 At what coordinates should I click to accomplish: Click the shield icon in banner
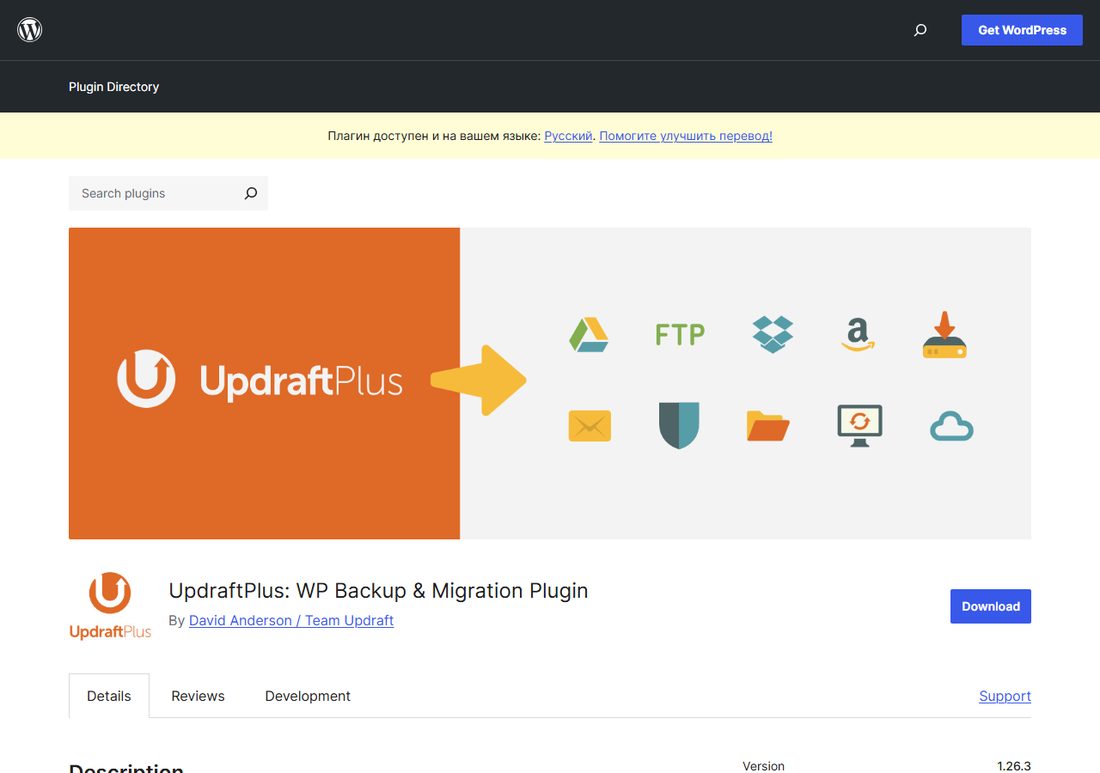point(679,425)
